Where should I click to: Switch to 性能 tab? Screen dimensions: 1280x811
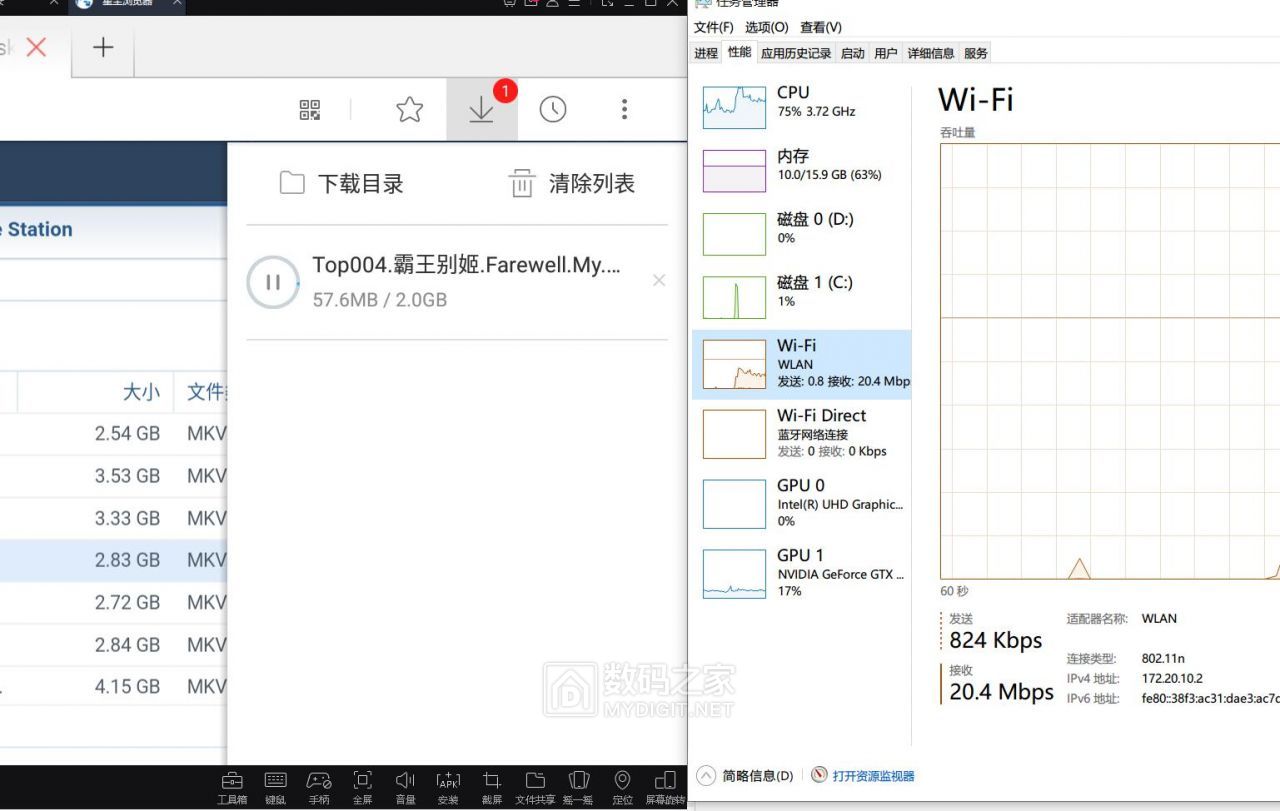739,52
